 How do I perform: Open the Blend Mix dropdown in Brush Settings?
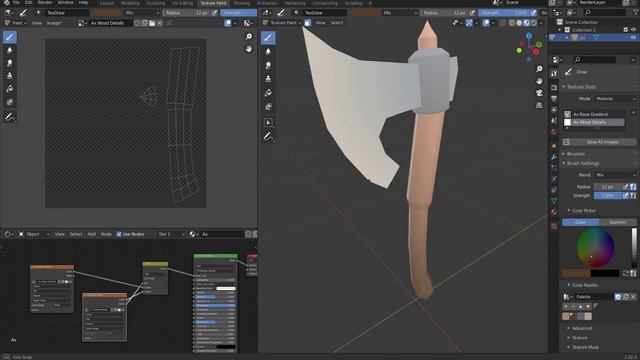click(616, 175)
